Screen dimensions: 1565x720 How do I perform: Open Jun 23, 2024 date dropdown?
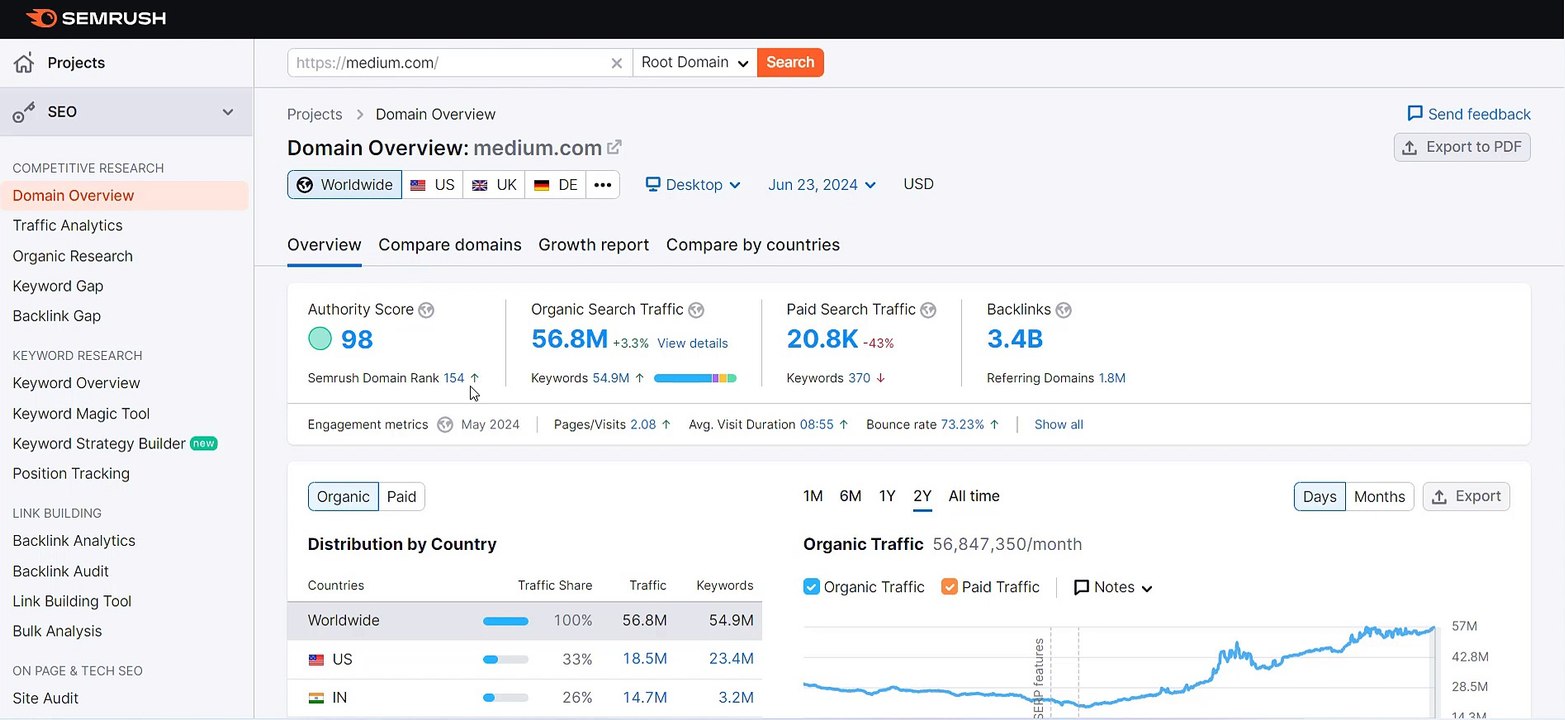click(822, 185)
